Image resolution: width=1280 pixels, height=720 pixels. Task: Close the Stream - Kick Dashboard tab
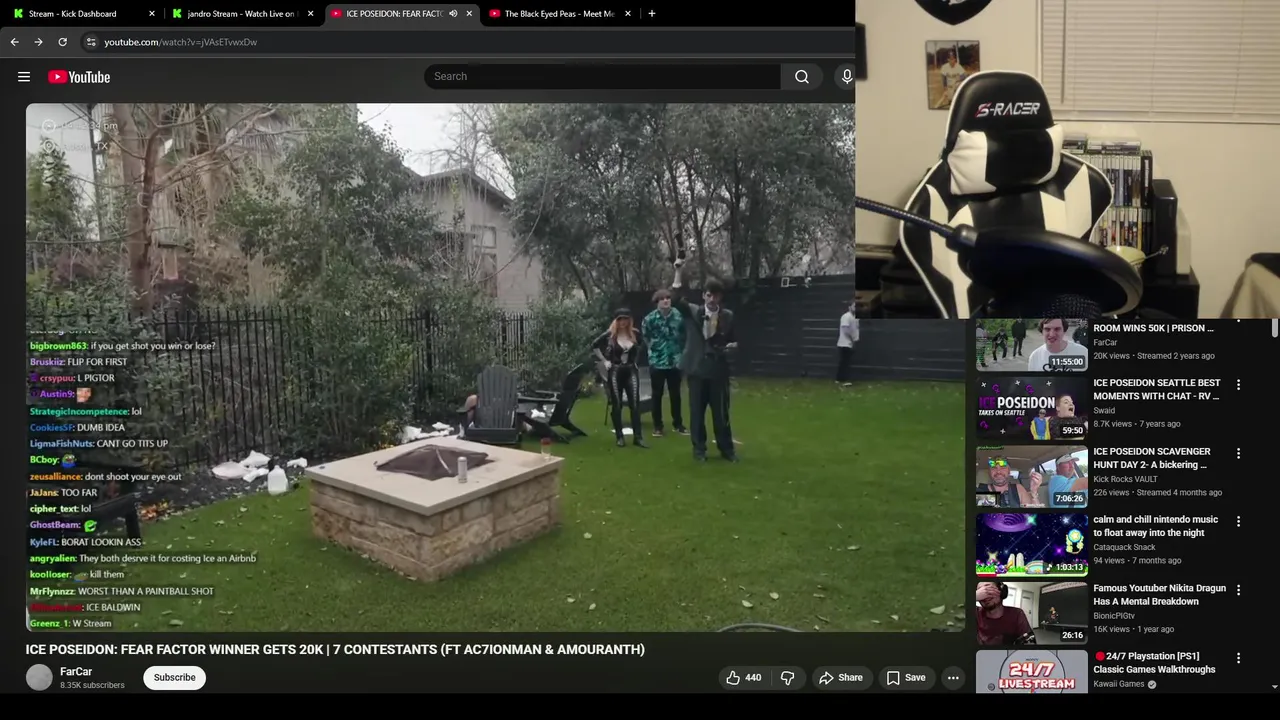tap(152, 14)
